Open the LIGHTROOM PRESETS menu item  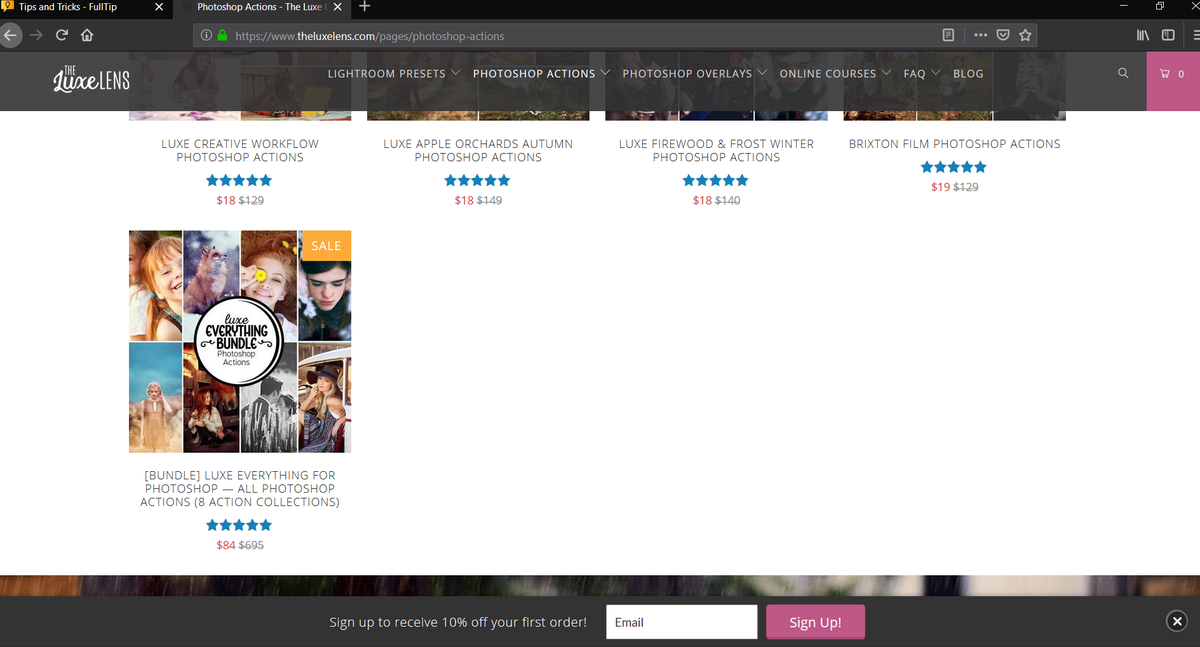[387, 74]
